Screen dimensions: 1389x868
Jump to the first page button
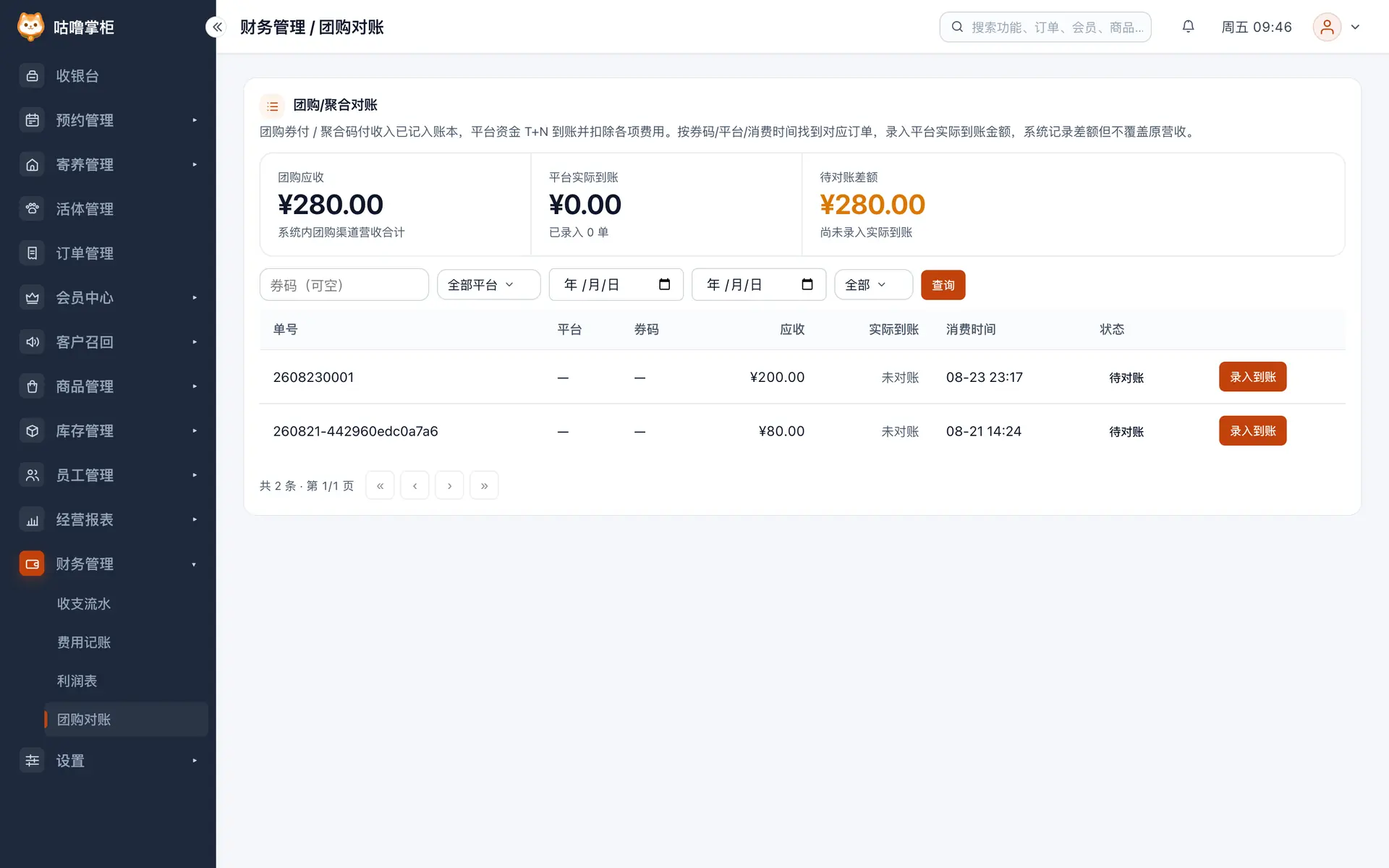pyautogui.click(x=380, y=485)
